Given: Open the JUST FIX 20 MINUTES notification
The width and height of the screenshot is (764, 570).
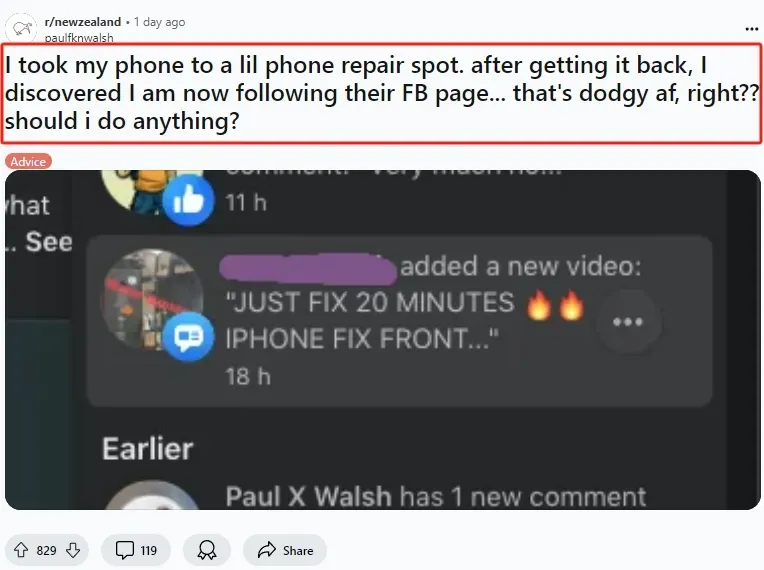Looking at the screenshot, I should [x=400, y=321].
